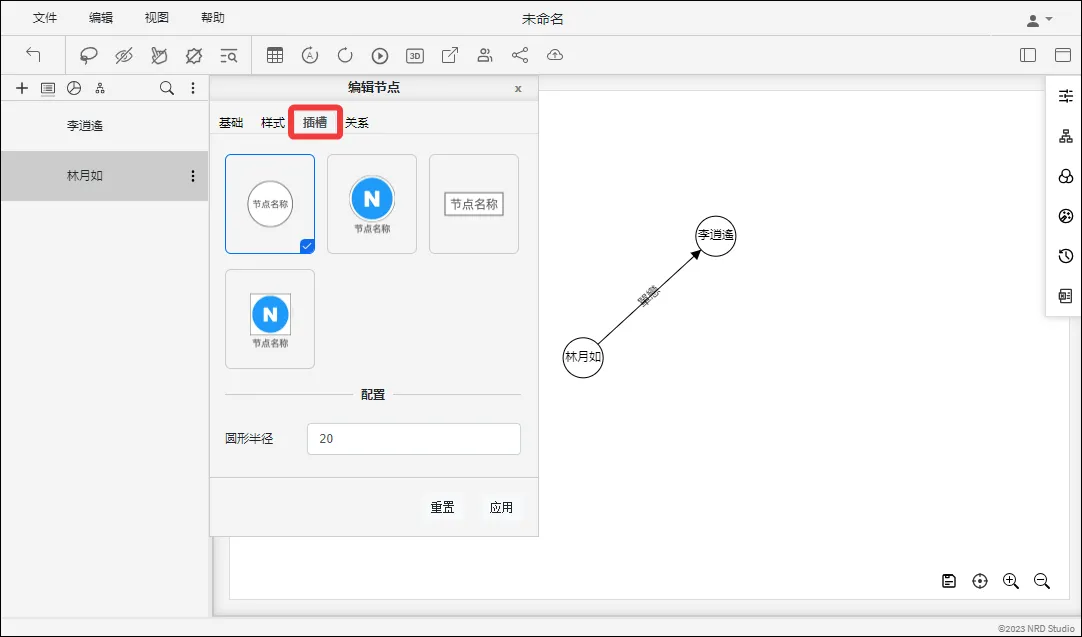Click the 应用 button
Image resolution: width=1082 pixels, height=637 pixels.
tap(501, 507)
